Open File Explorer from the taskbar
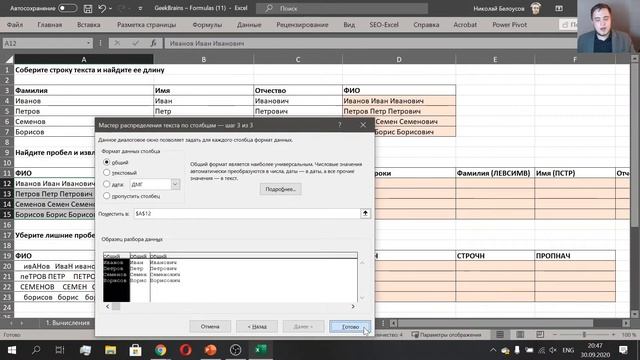 111,350
